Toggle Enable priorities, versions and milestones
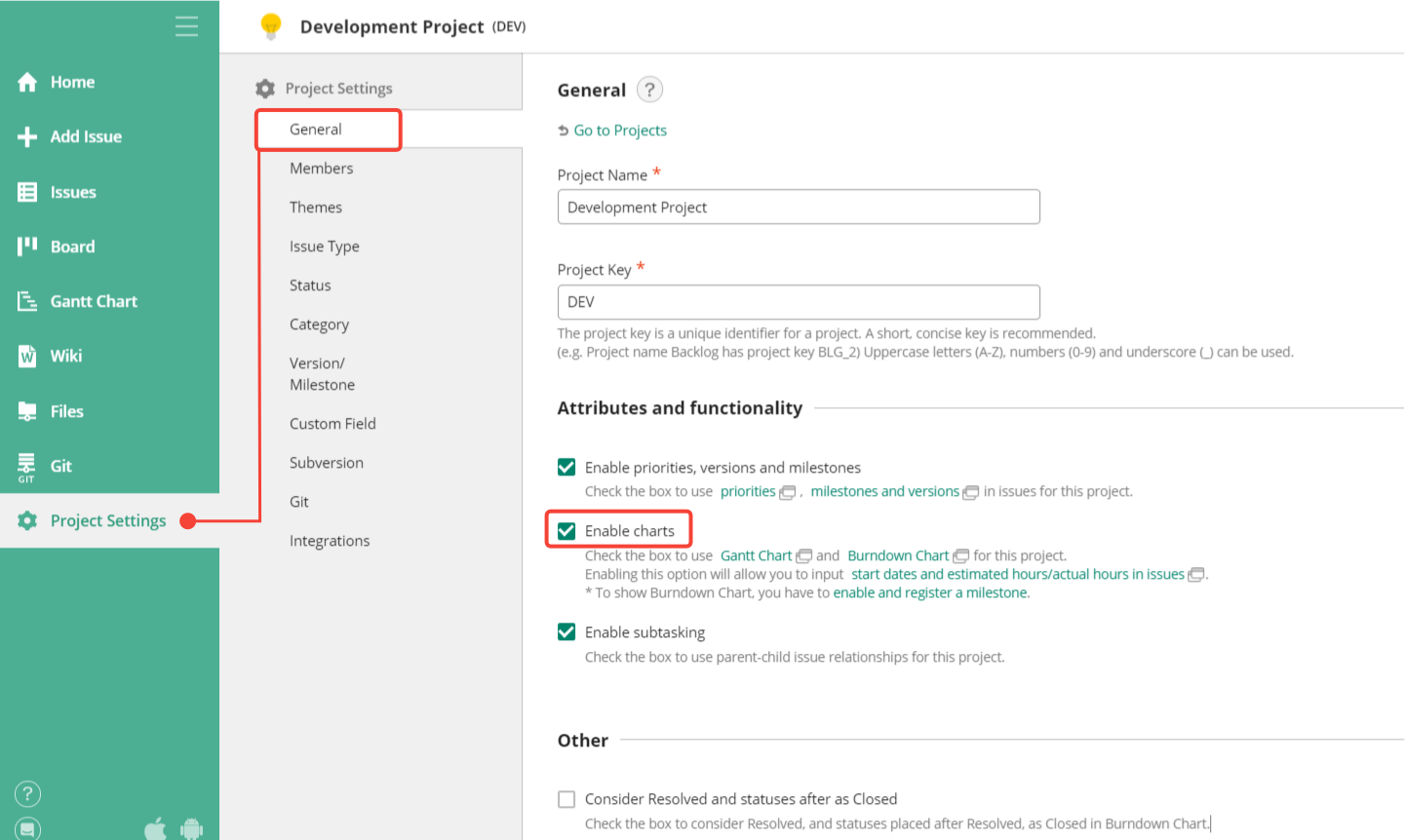The width and height of the screenshot is (1405, 840). pyautogui.click(x=566, y=467)
